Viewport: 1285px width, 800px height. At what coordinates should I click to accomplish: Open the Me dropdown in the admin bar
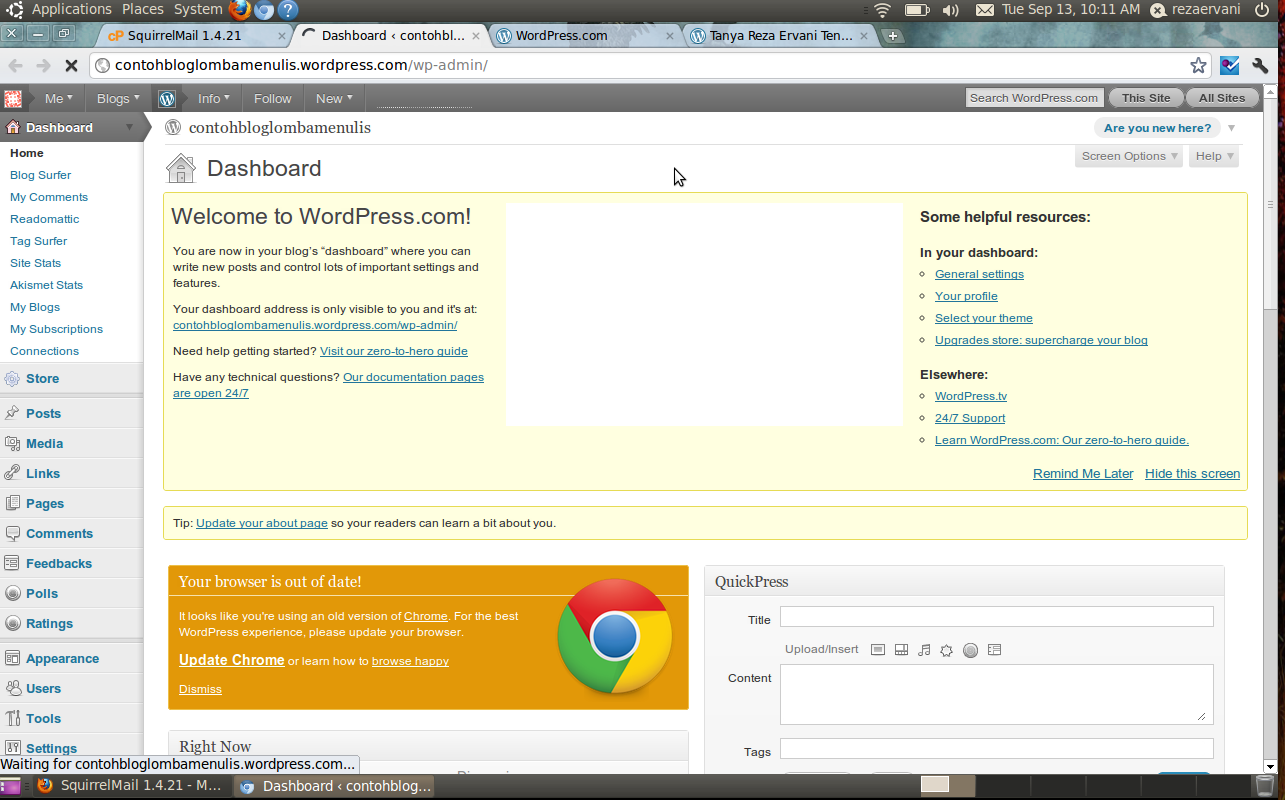58,98
